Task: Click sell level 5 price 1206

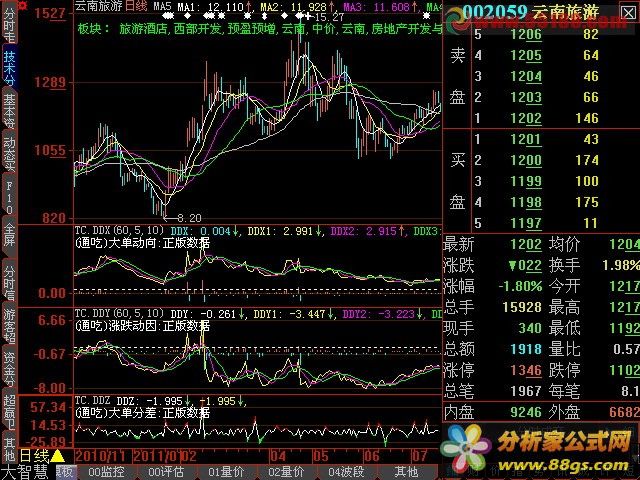Action: (x=526, y=34)
